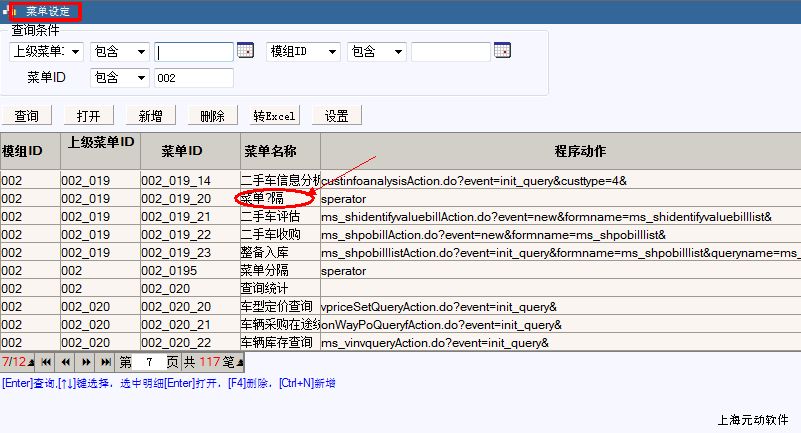Screen dimensions: 801x433
Task: Open the 包含 dropdown next to 模组ID
Action: pyautogui.click(x=376, y=51)
